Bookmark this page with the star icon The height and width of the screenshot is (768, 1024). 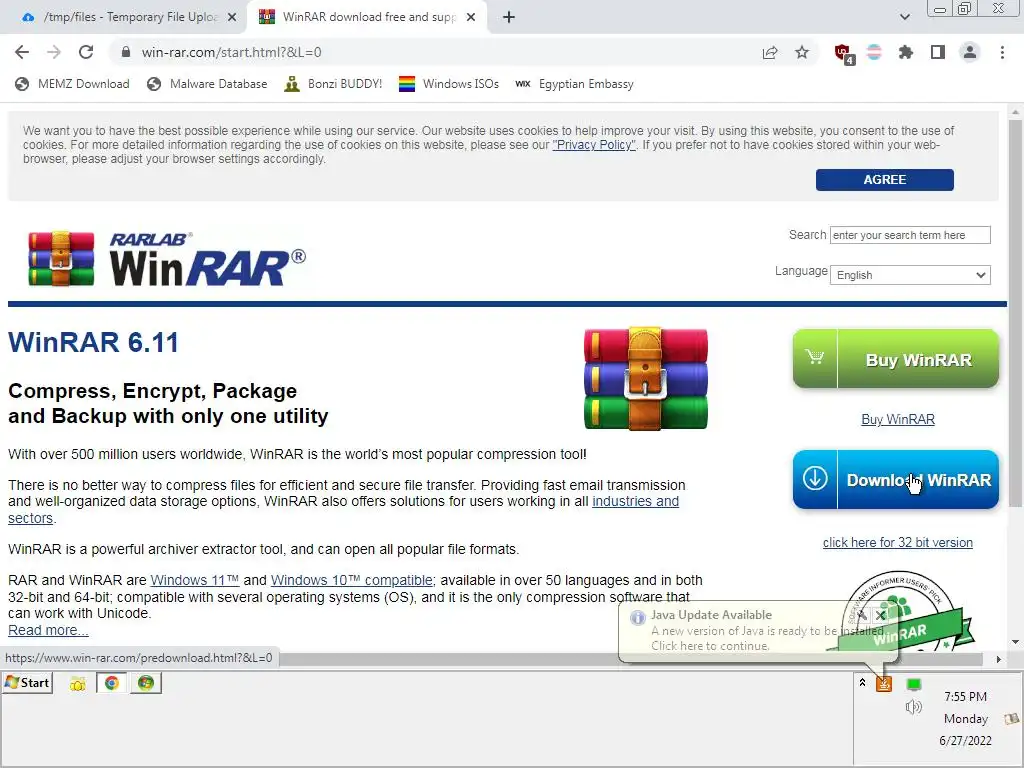(802, 52)
